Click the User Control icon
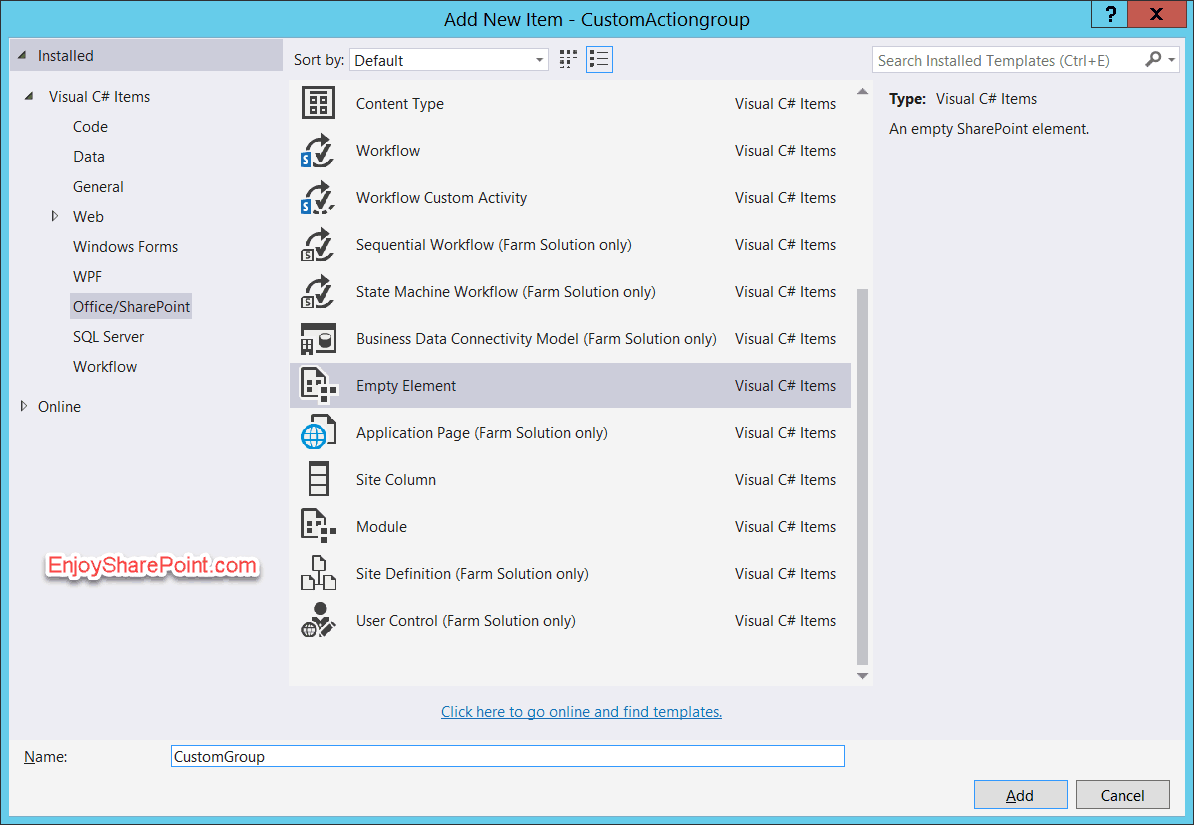1194x825 pixels. point(318,621)
